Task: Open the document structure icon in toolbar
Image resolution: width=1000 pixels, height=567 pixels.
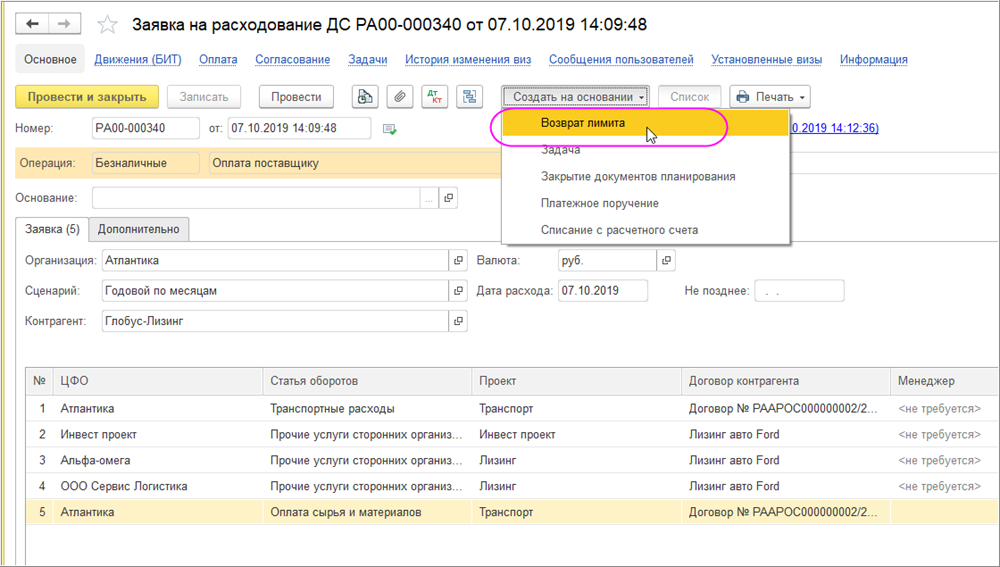Action: (x=469, y=97)
